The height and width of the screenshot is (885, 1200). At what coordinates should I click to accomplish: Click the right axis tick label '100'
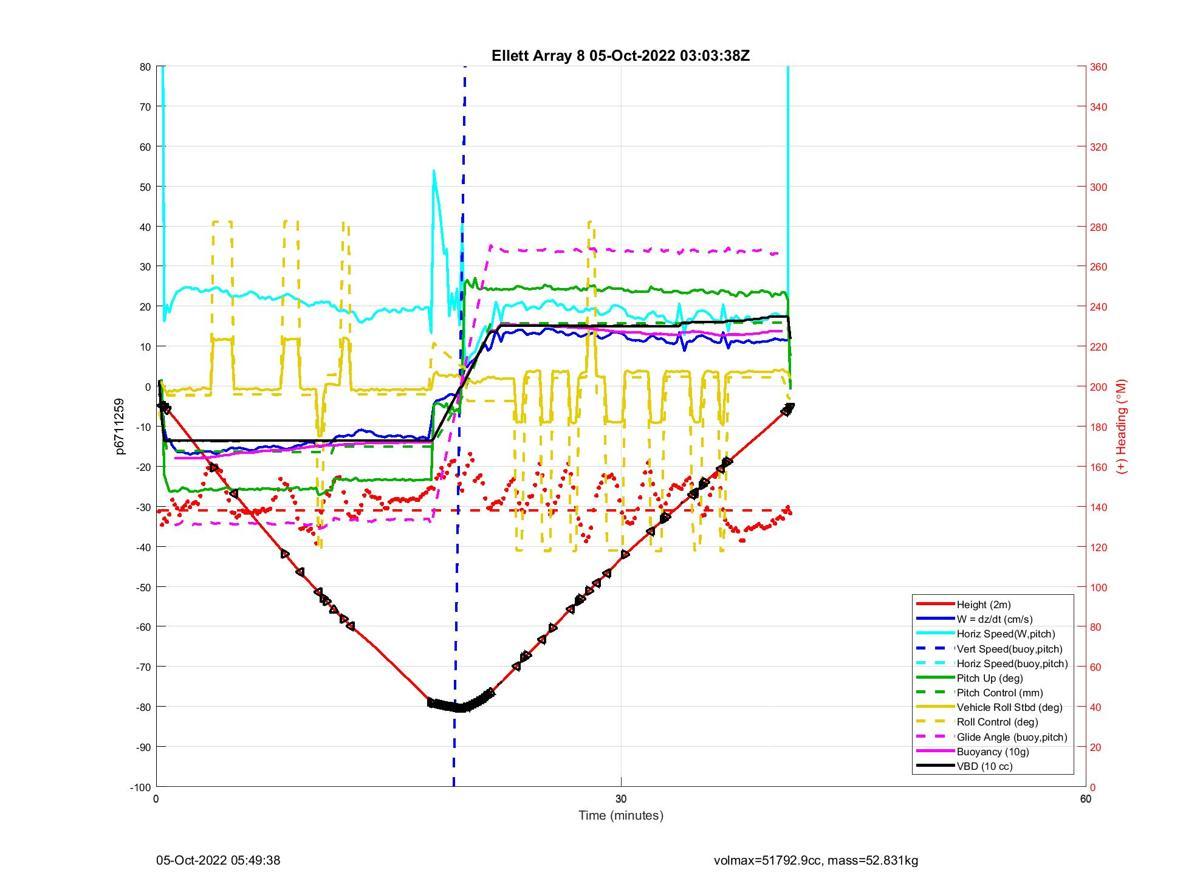[x=1098, y=587]
